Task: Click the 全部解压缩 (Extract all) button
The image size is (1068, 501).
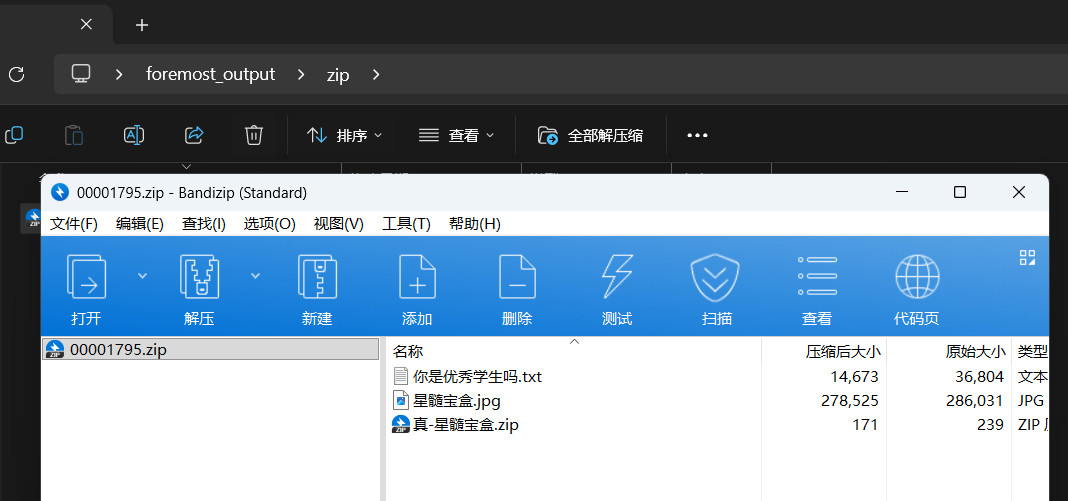Action: point(591,135)
